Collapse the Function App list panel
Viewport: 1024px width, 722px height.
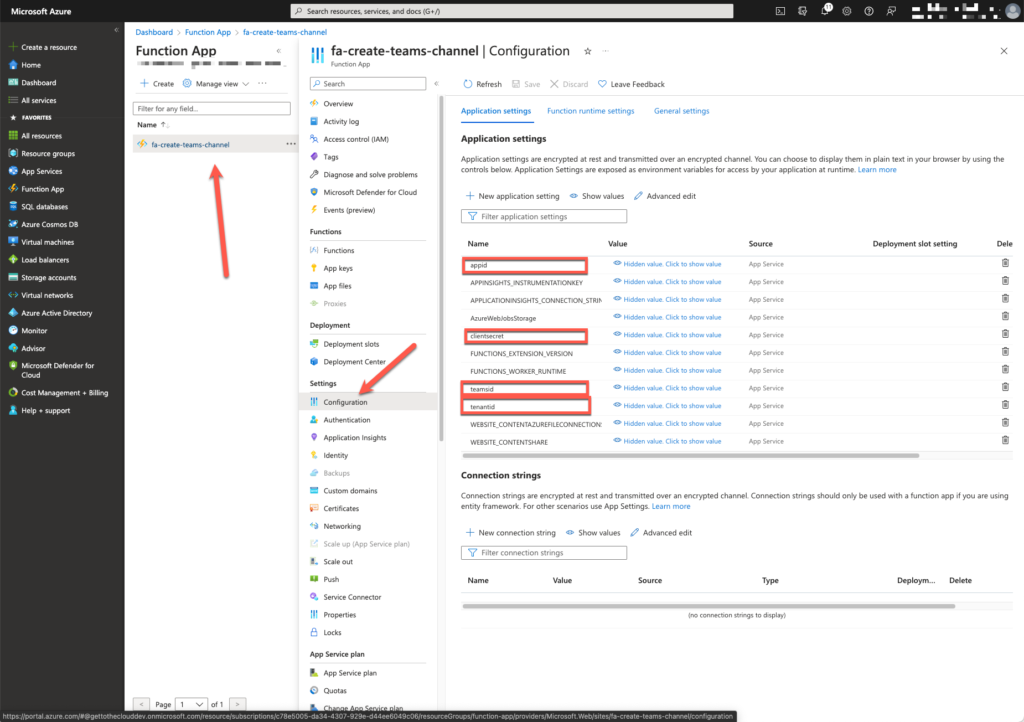pyautogui.click(x=279, y=51)
